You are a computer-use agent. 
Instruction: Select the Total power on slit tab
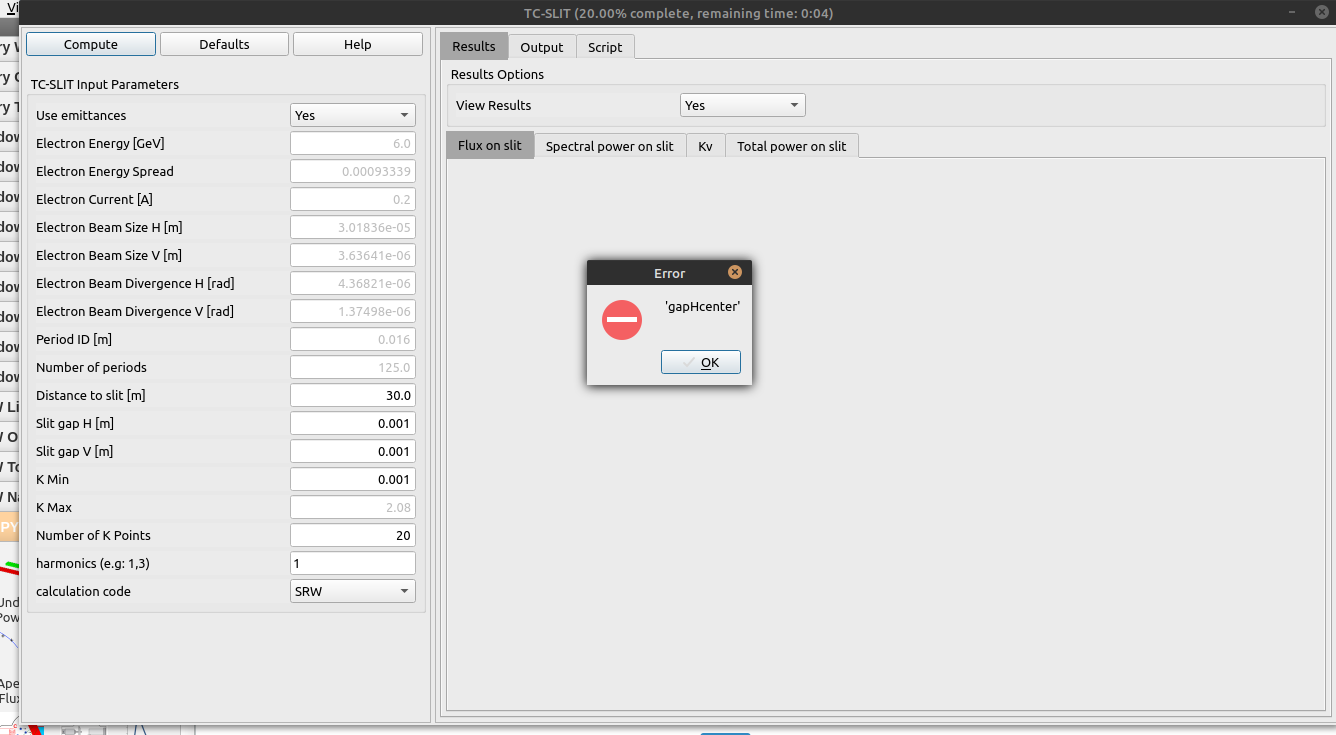[x=791, y=145]
